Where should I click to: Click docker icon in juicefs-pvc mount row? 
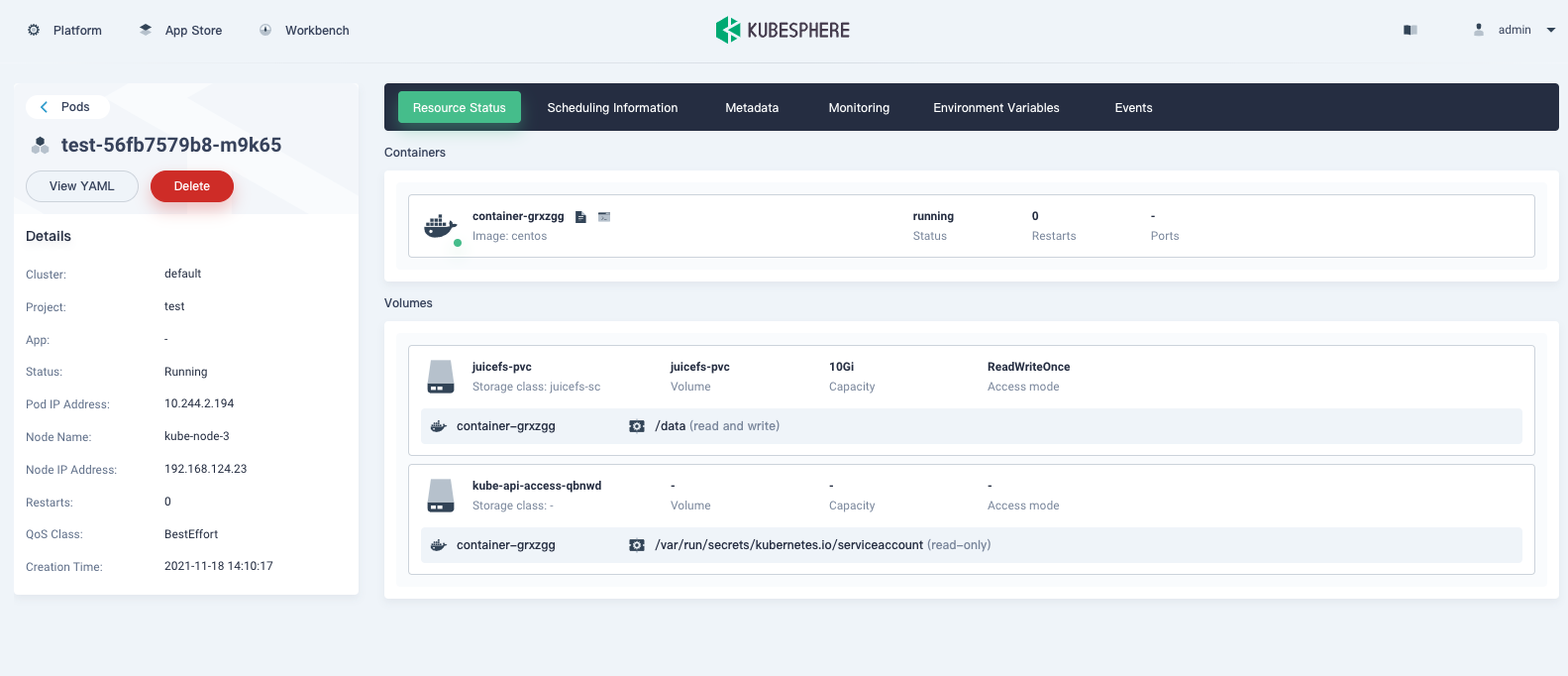point(439,426)
